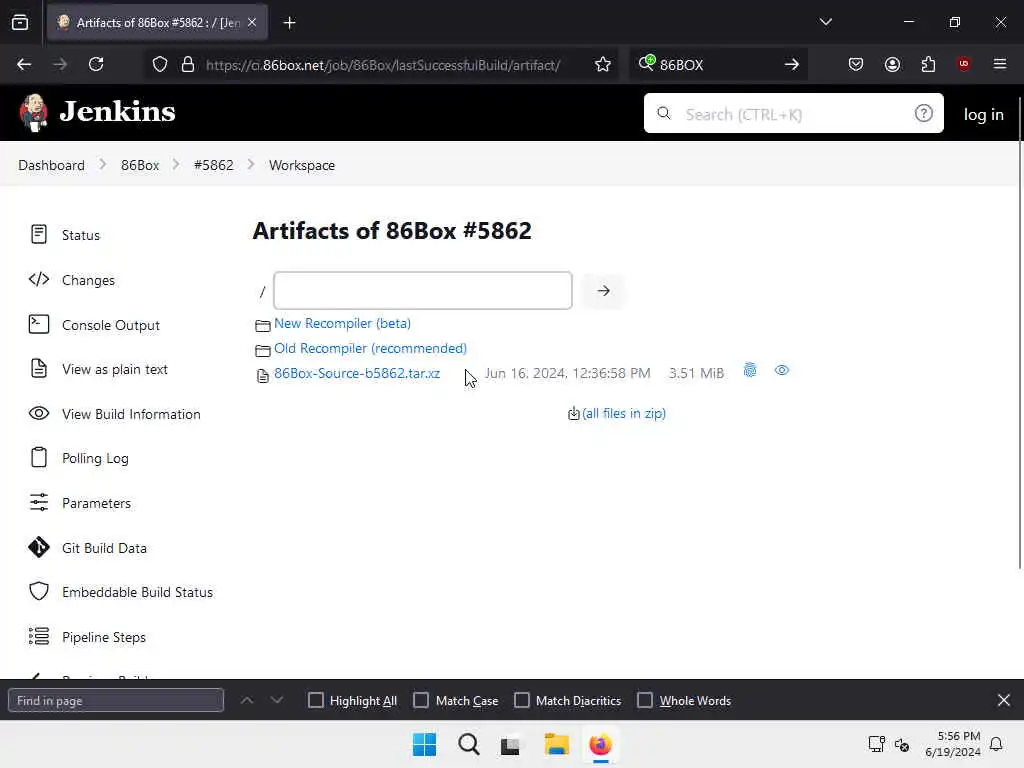The width and height of the screenshot is (1024, 768).
Task: Open build Parameters page
Action: point(80,503)
